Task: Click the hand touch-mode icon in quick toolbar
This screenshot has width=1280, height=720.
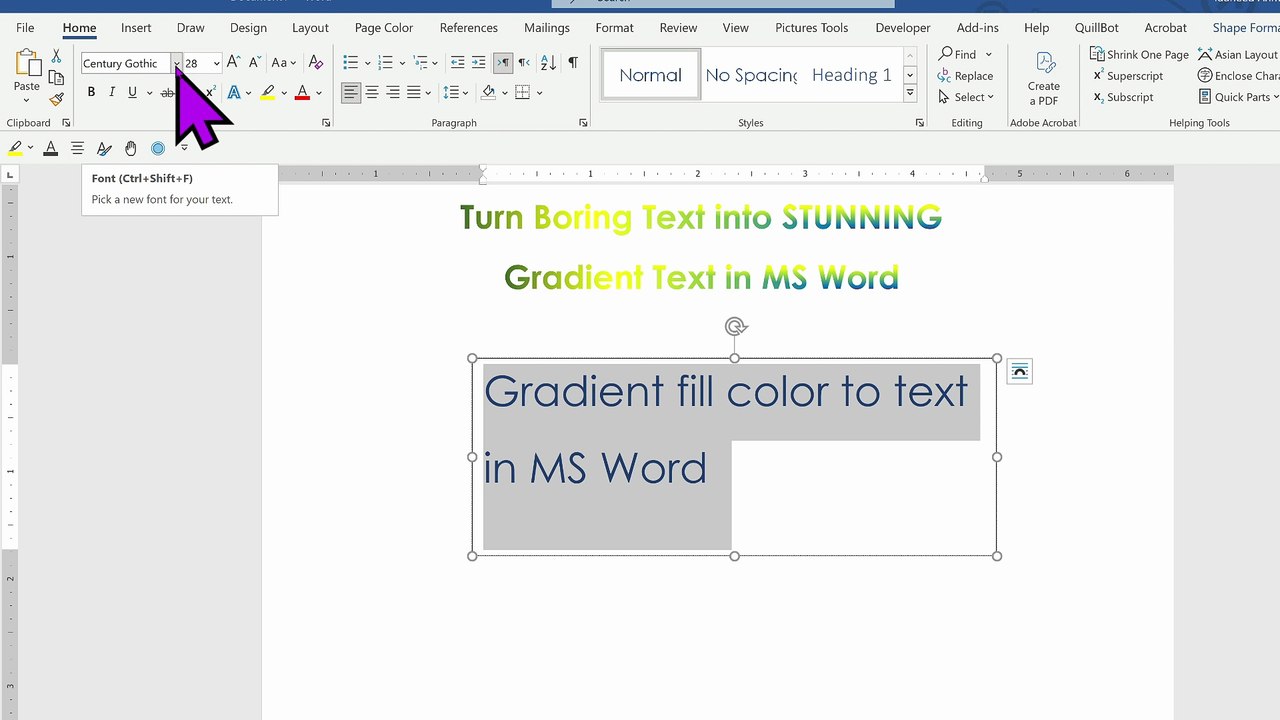Action: click(131, 148)
